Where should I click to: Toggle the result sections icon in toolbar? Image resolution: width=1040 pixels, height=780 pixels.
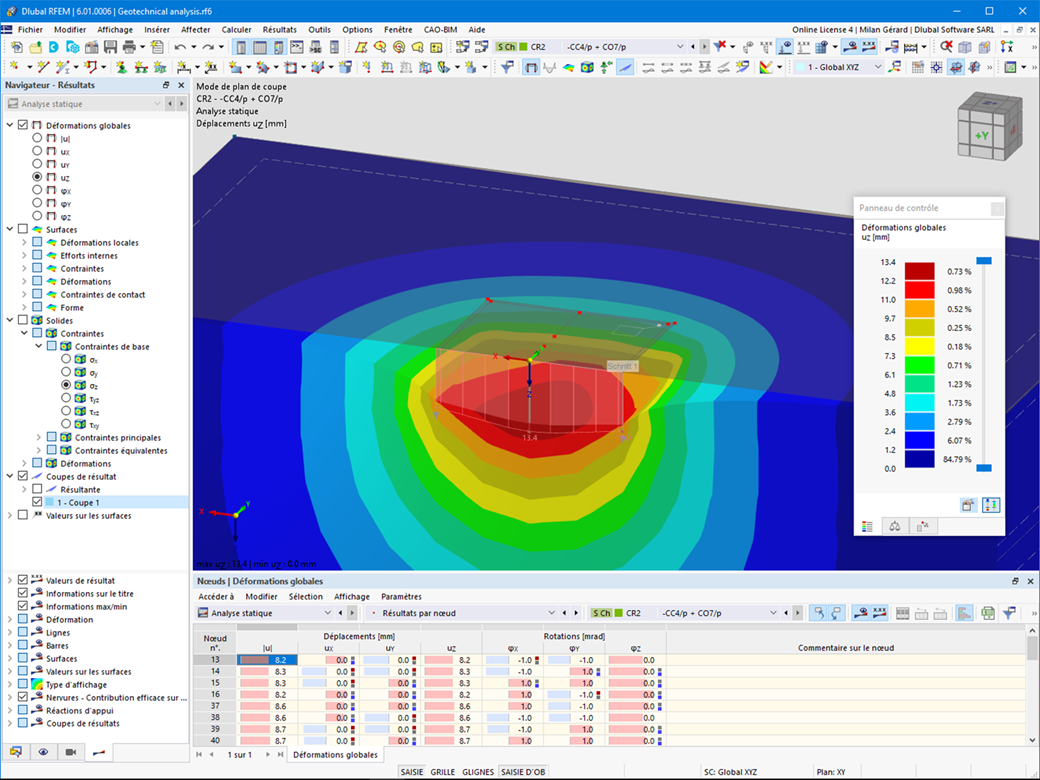(x=625, y=67)
